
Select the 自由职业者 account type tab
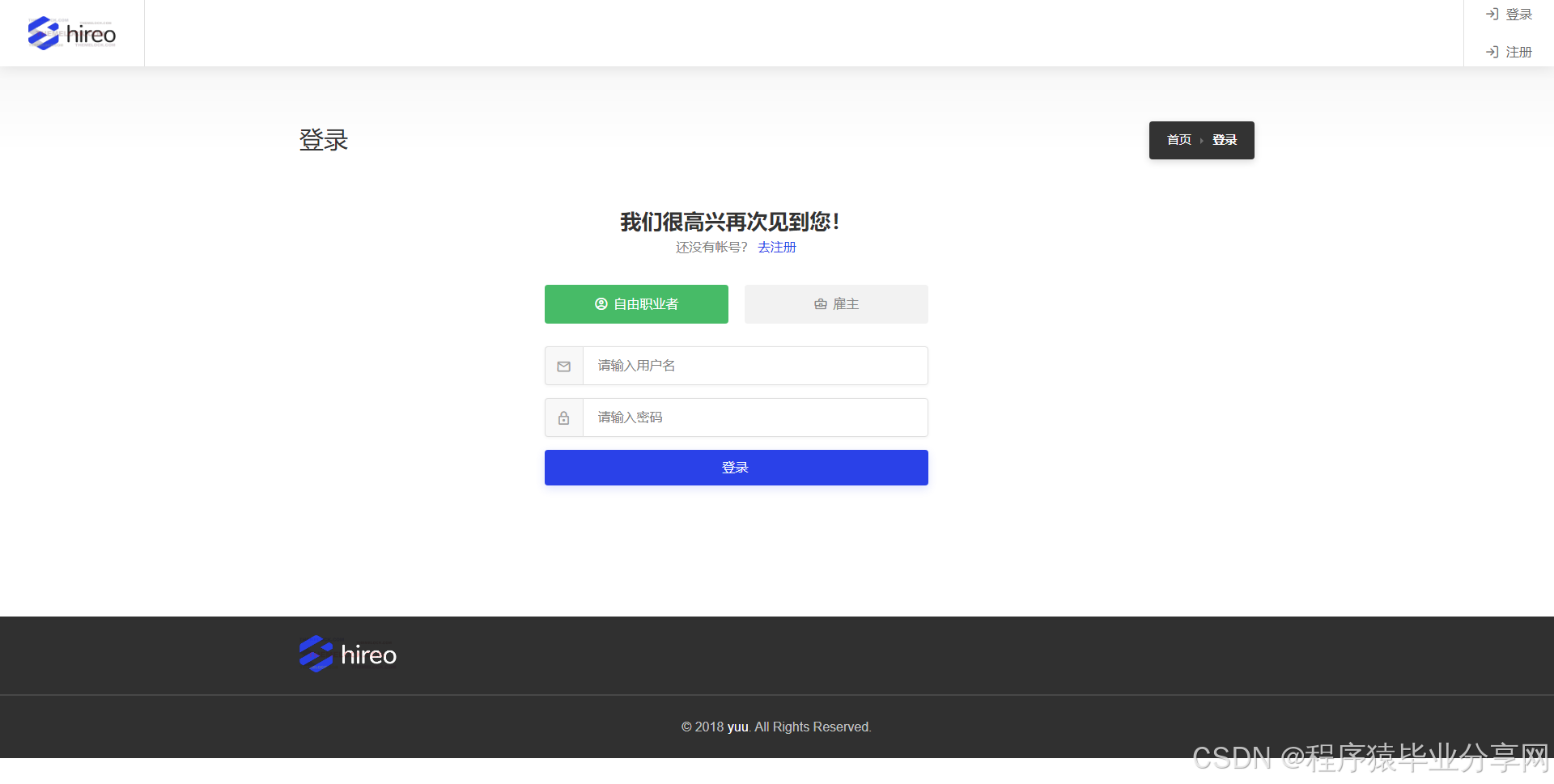[636, 304]
